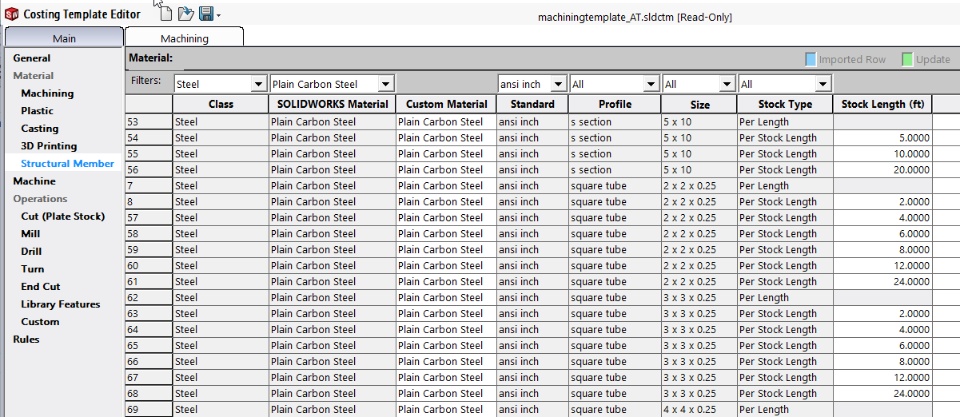The image size is (960, 417).
Task: Open Machine section in sidebar
Action: (34, 181)
